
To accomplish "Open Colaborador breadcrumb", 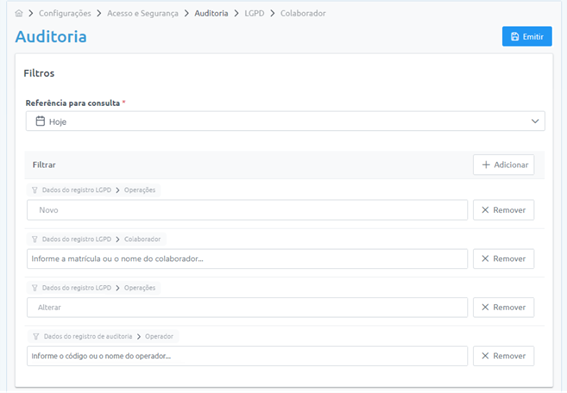I will (303, 13).
